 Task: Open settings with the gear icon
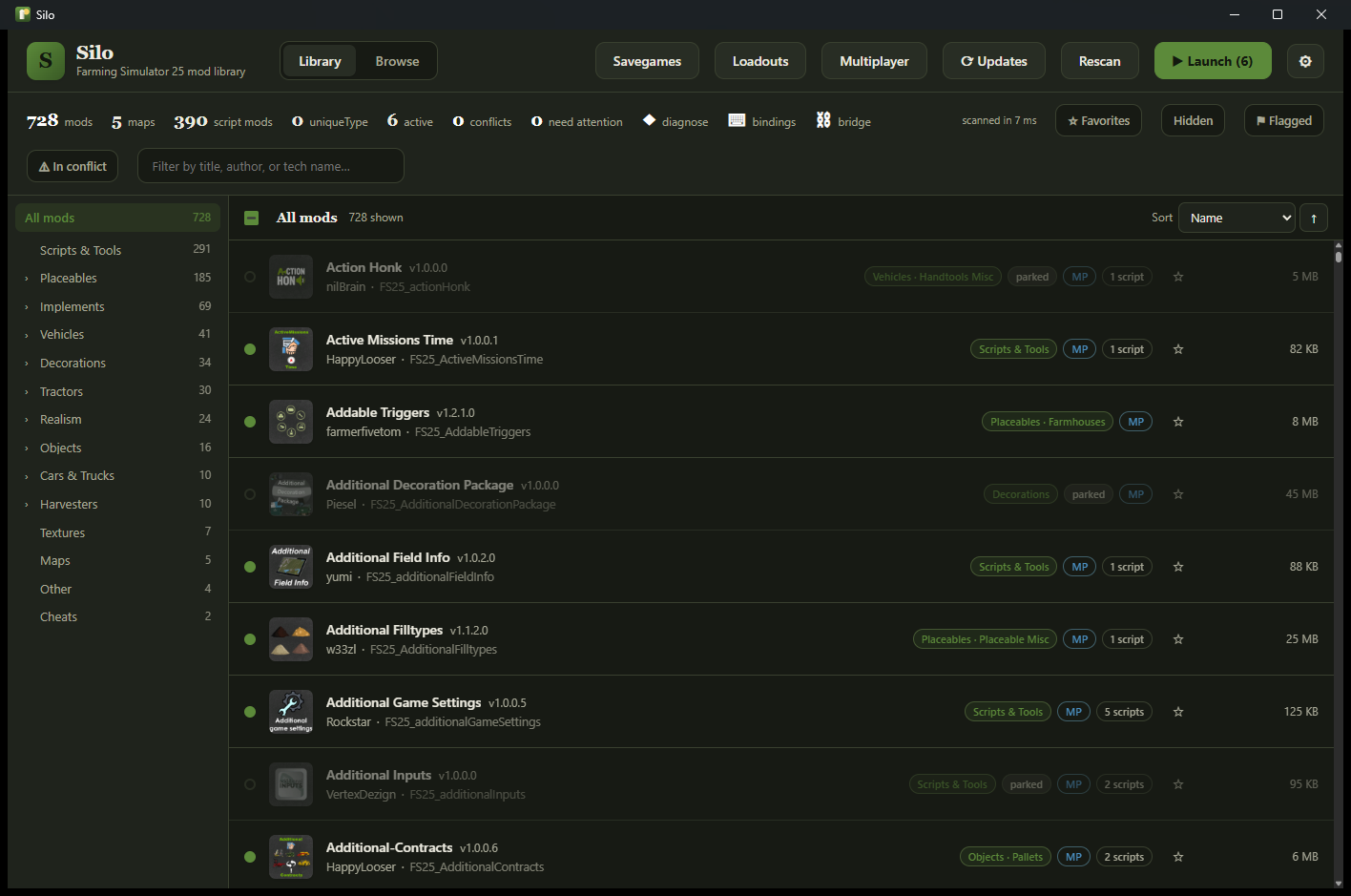click(1305, 61)
